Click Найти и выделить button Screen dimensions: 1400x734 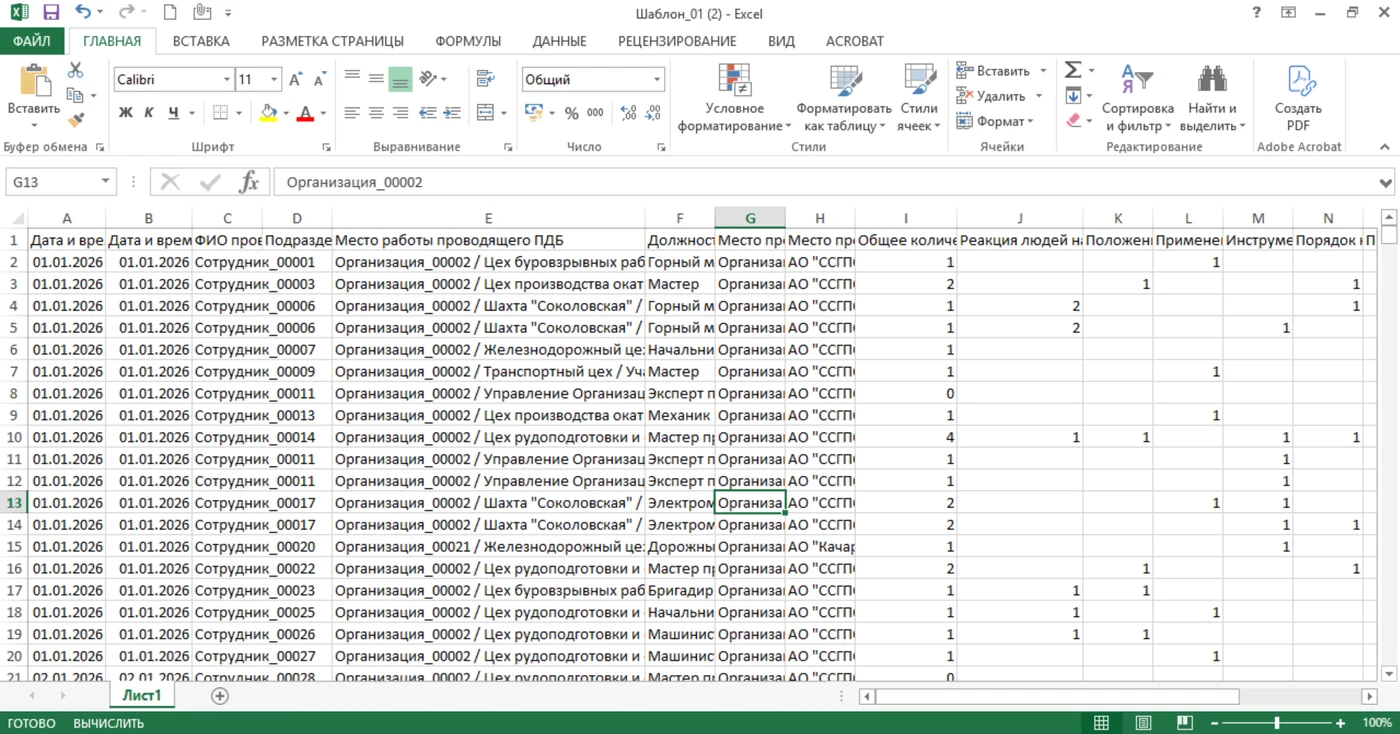pyautogui.click(x=1212, y=98)
